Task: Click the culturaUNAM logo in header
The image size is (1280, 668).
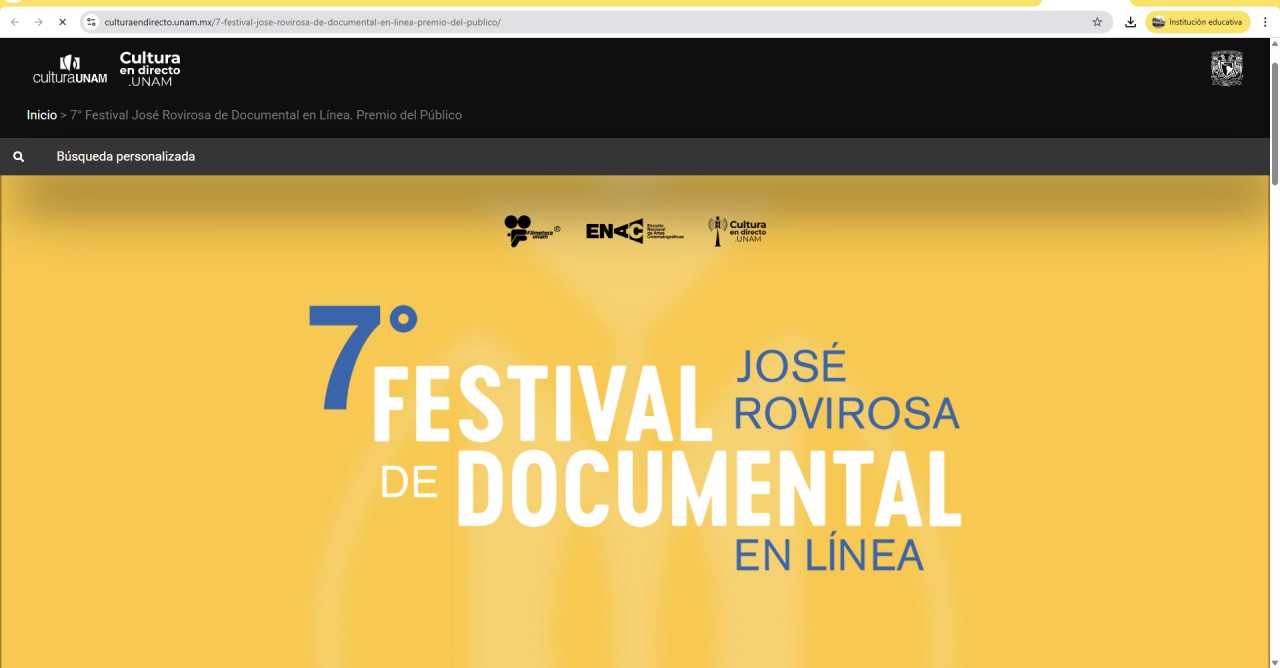Action: 69,70
